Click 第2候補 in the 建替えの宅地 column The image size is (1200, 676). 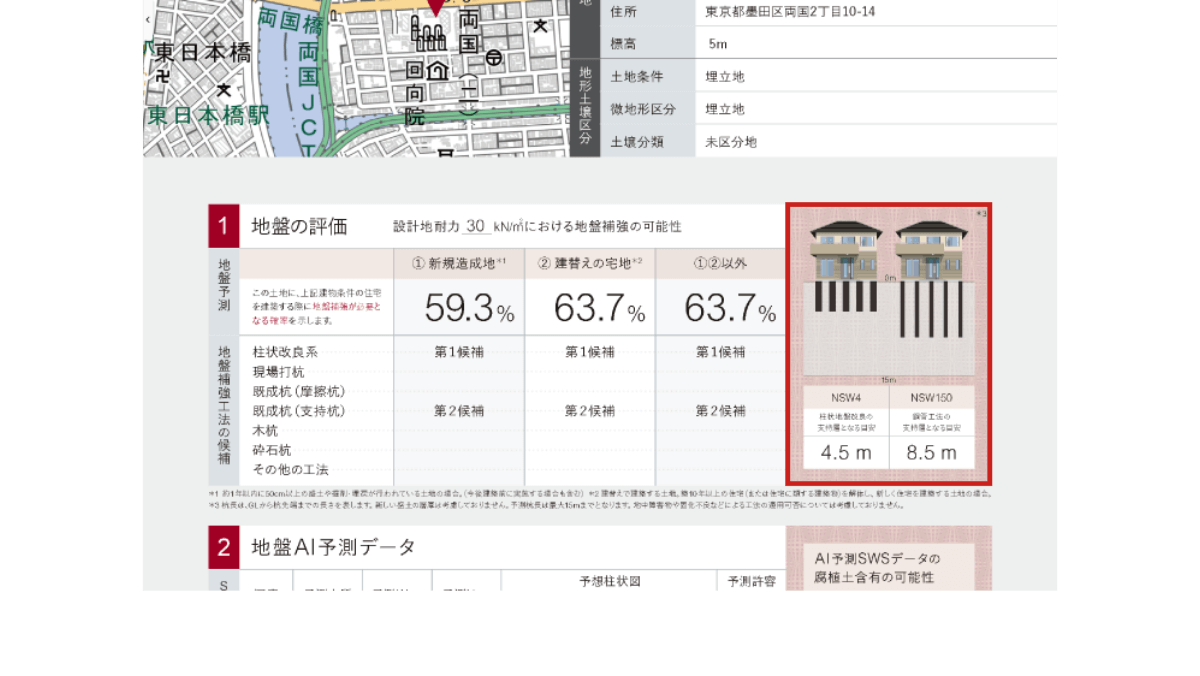pos(590,411)
